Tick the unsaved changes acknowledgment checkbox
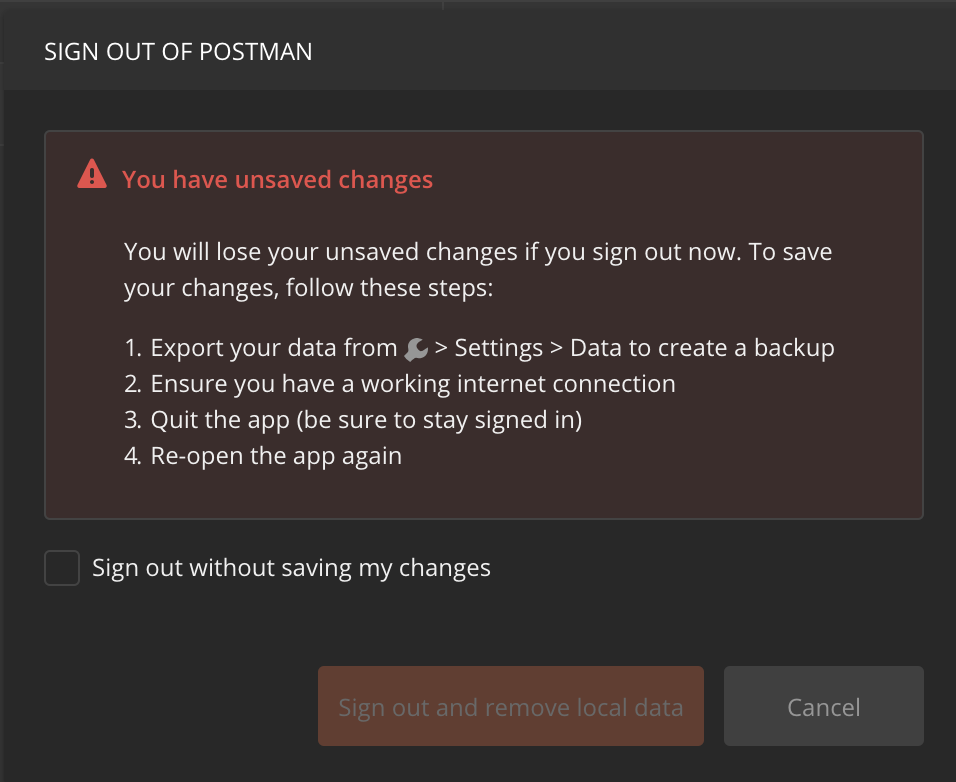Image resolution: width=956 pixels, height=782 pixels. click(61, 567)
